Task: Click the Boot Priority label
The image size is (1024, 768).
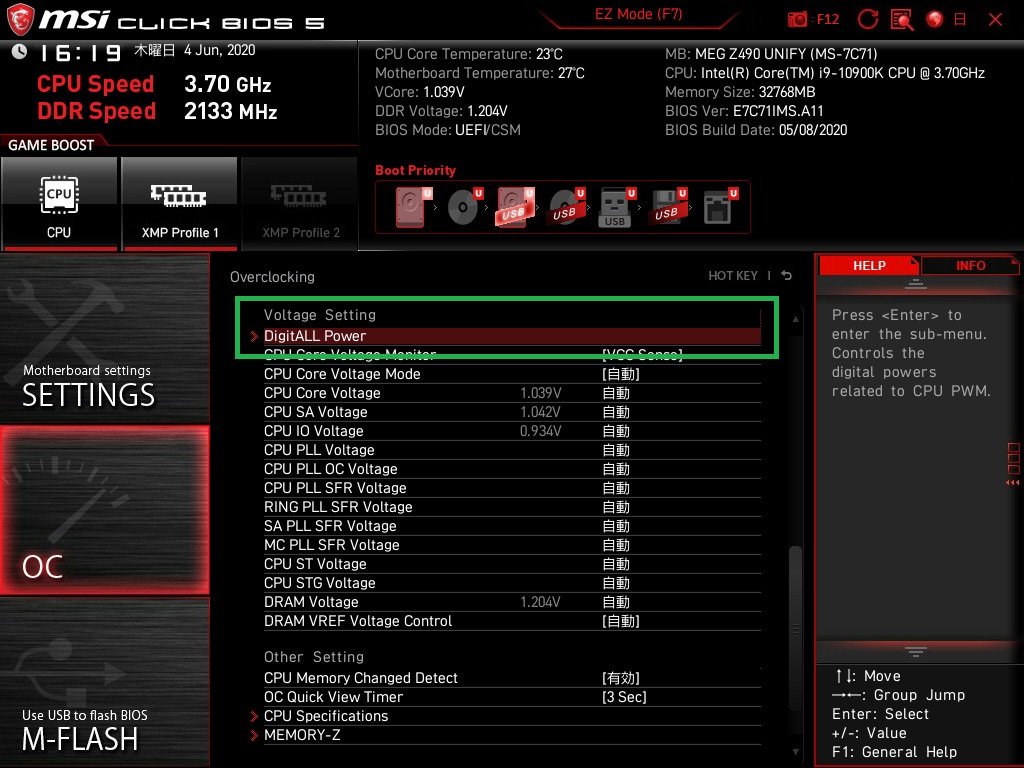Action: [x=415, y=170]
